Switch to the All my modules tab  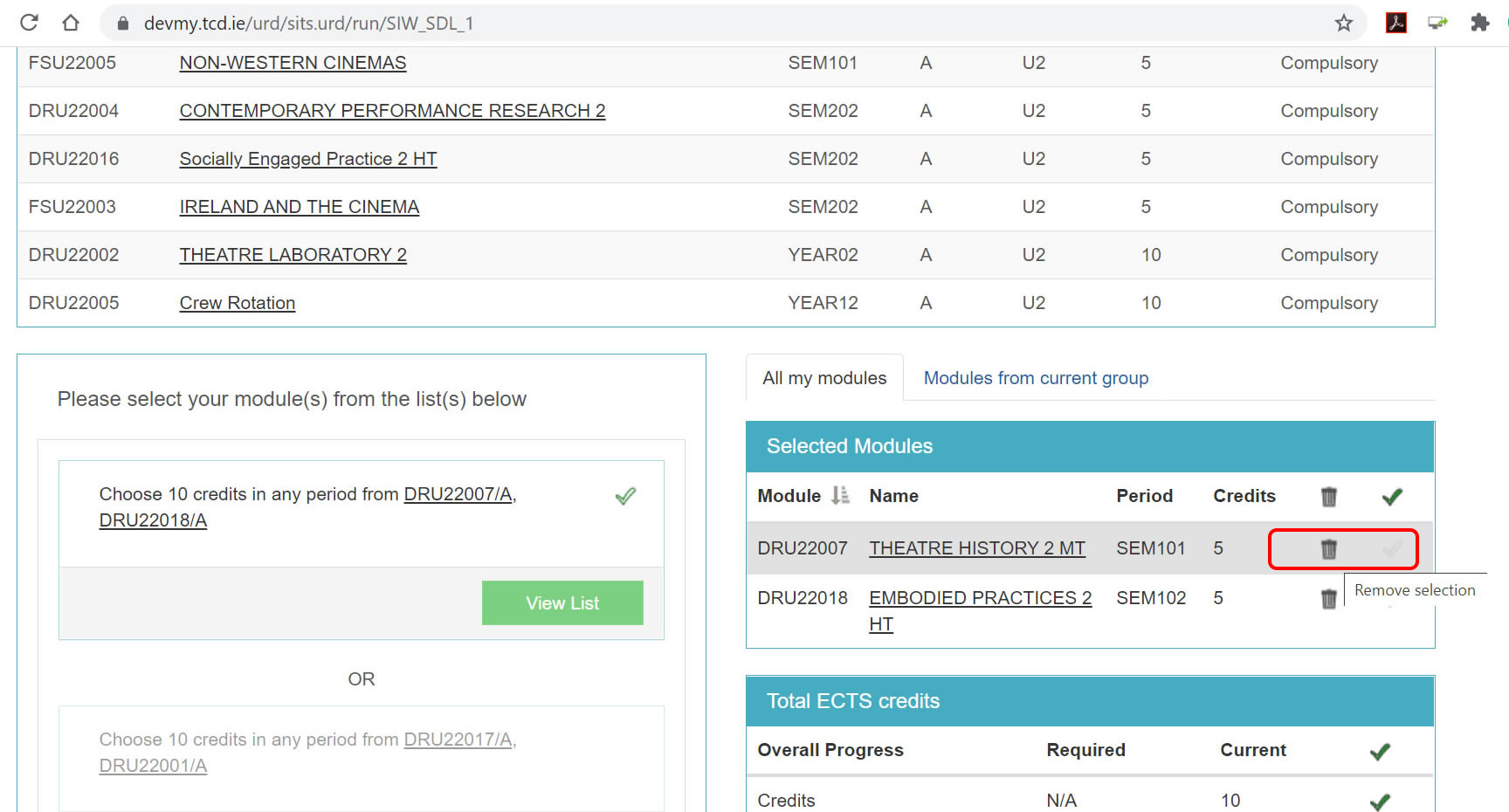tap(824, 378)
